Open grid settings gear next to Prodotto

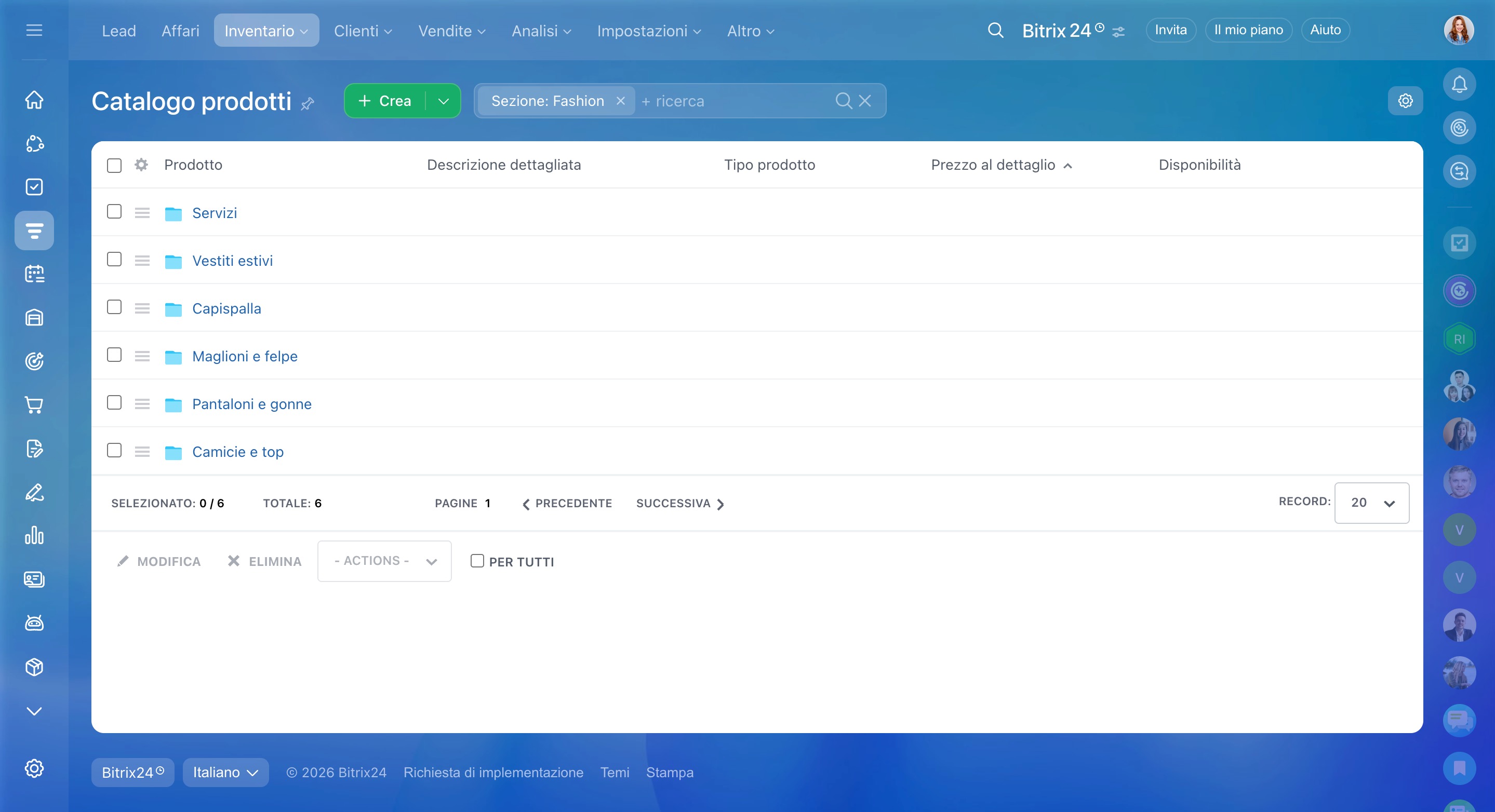(141, 165)
